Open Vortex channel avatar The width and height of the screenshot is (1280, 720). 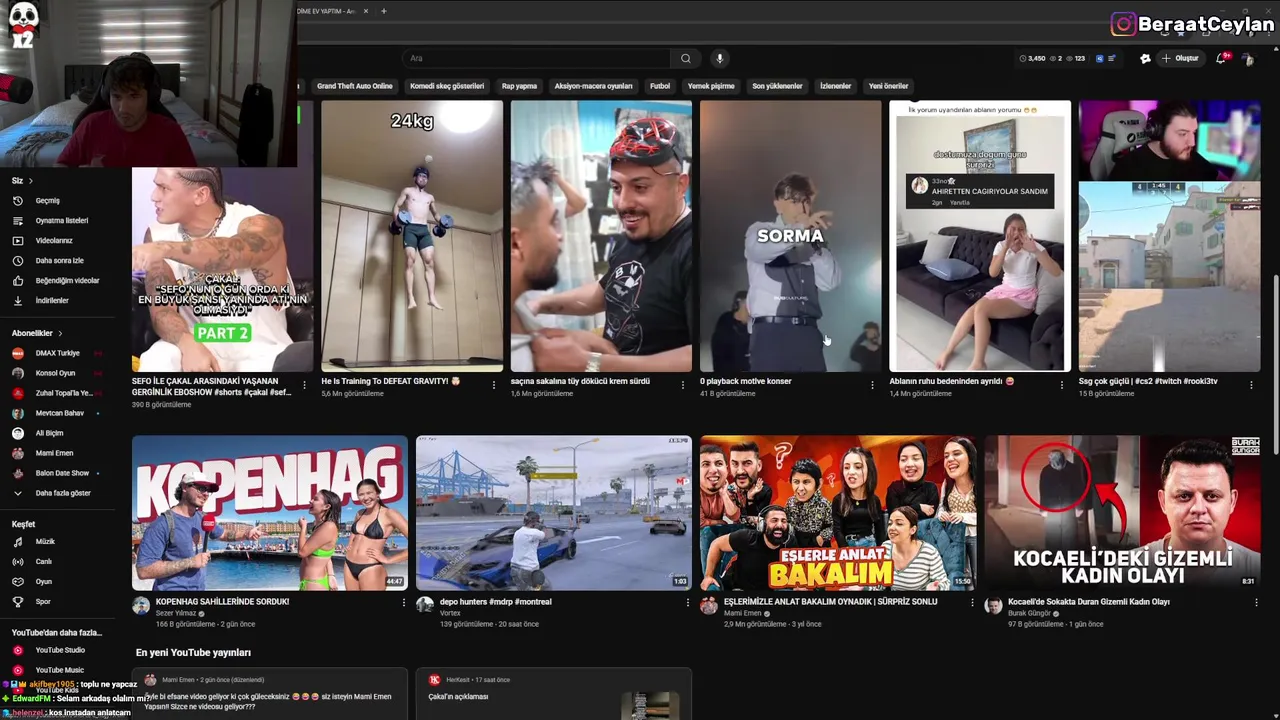pos(425,605)
